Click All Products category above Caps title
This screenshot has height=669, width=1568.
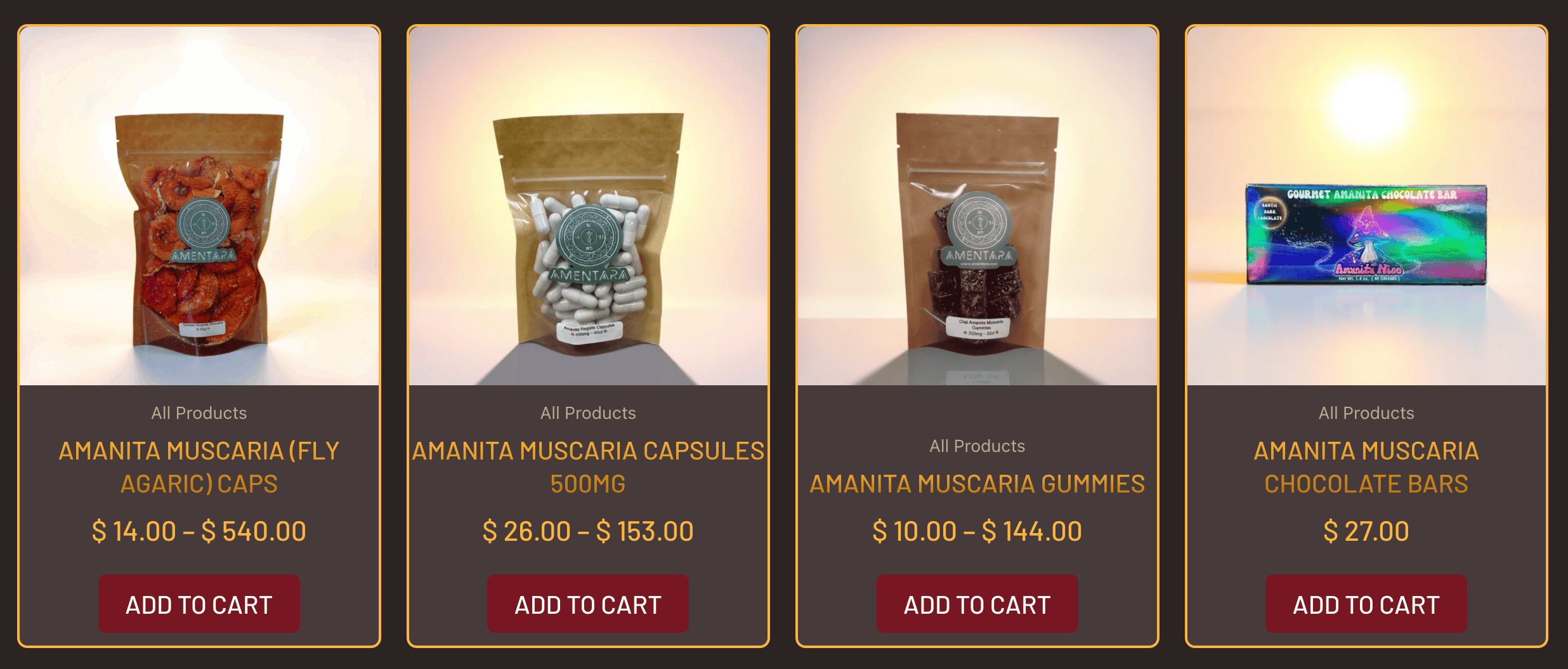pos(199,413)
